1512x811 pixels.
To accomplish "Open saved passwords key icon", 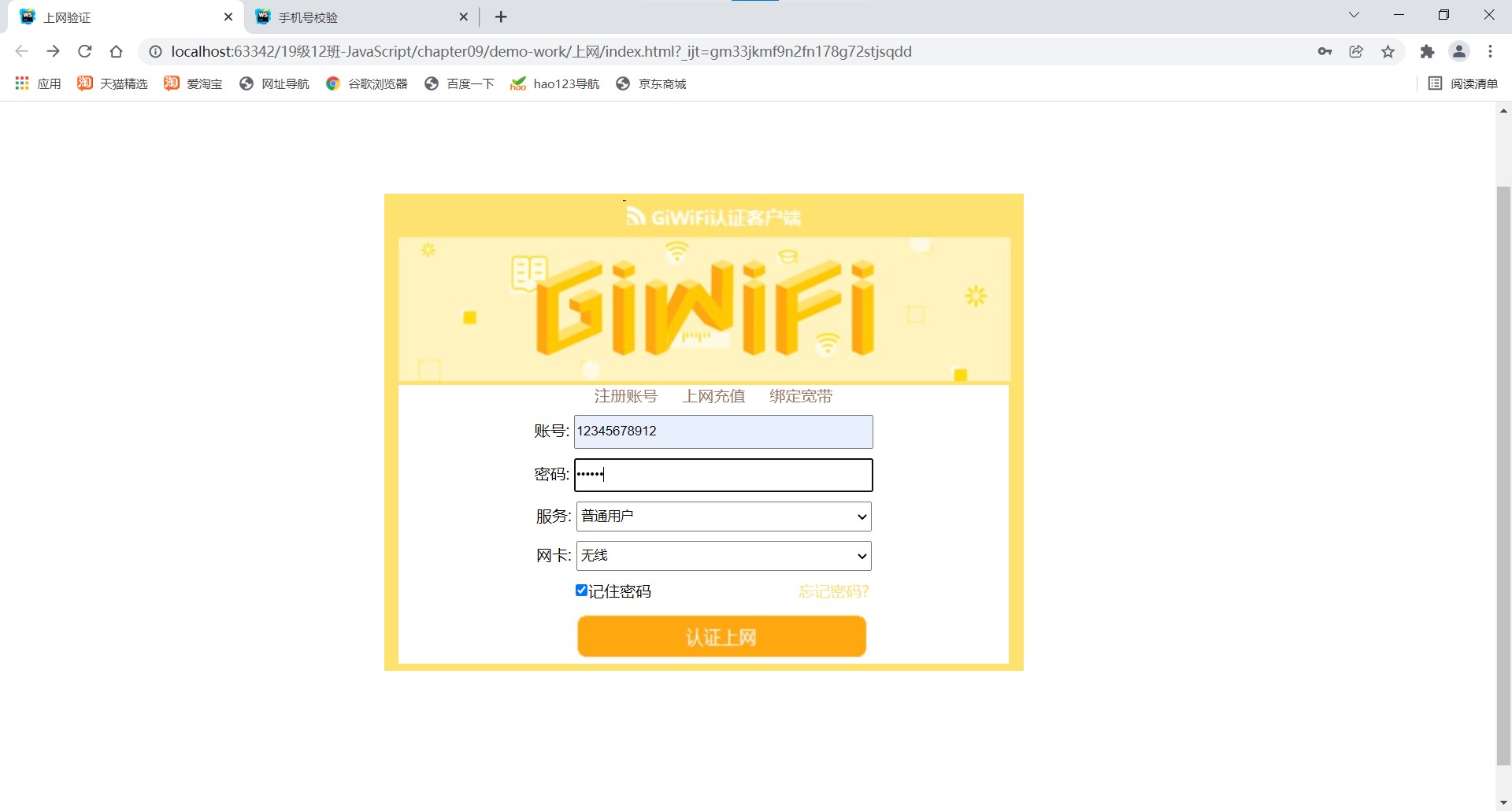I will pos(1325,51).
